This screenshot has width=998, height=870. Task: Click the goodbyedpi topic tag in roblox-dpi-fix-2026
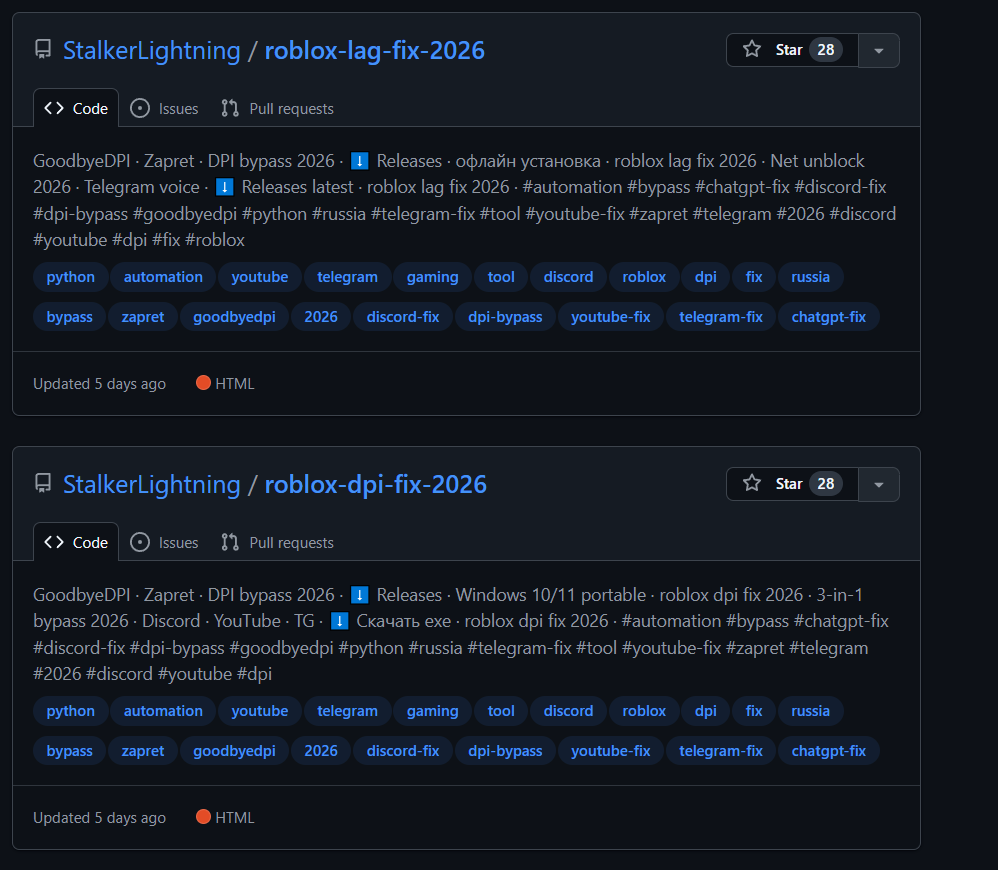pyautogui.click(x=234, y=750)
